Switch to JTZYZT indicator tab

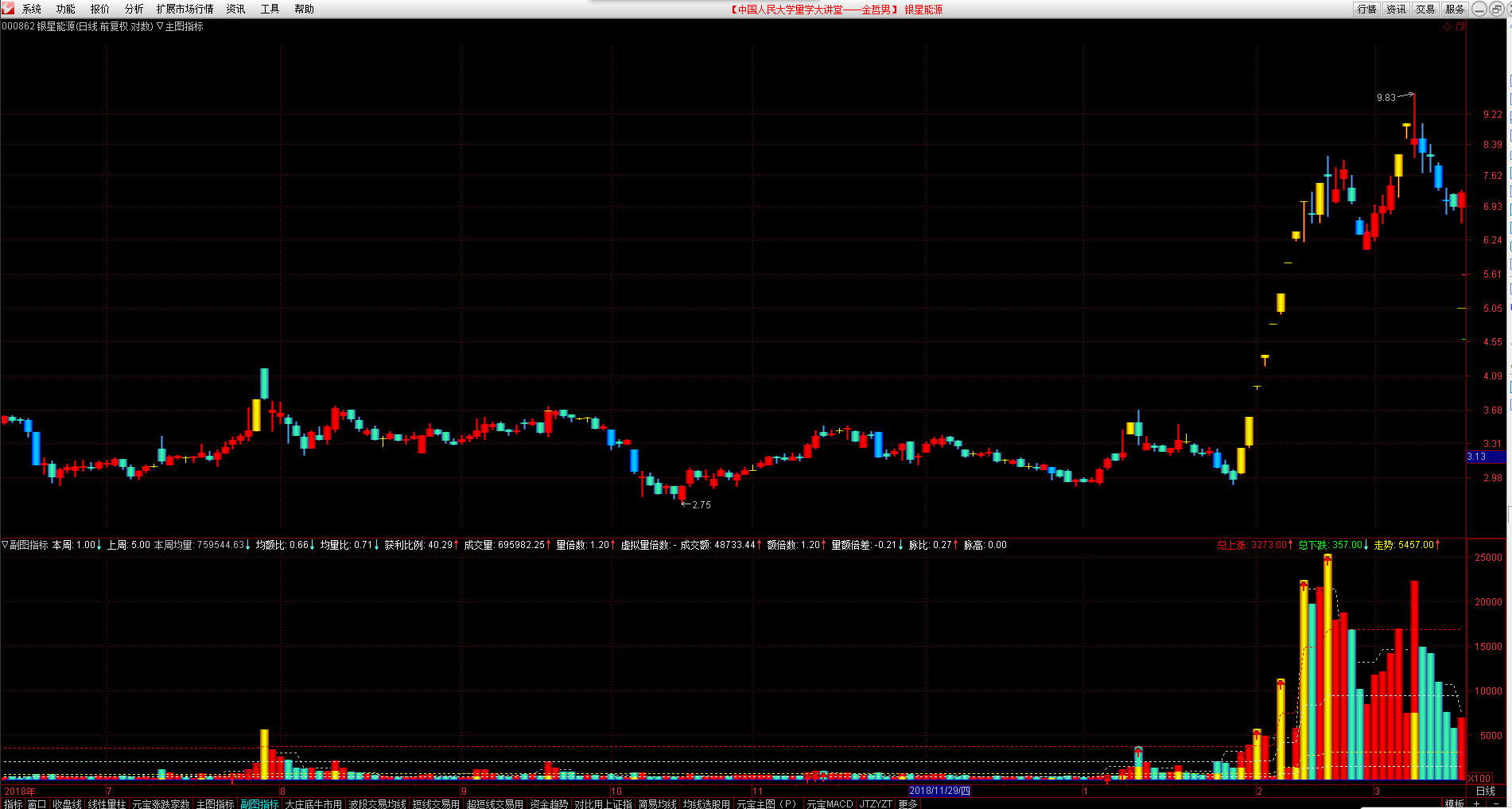(x=876, y=803)
